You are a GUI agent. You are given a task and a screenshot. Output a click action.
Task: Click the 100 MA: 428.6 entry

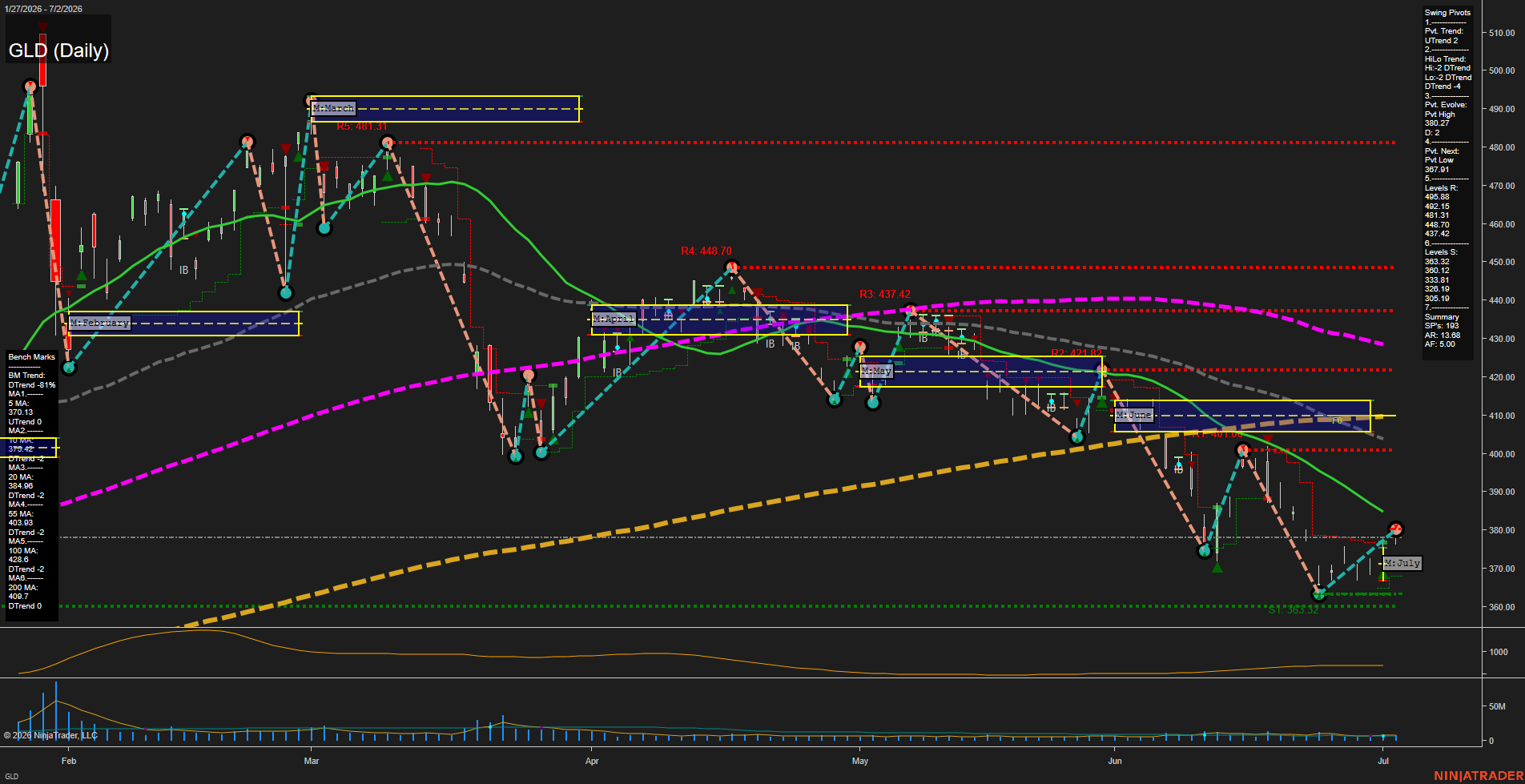(x=23, y=555)
